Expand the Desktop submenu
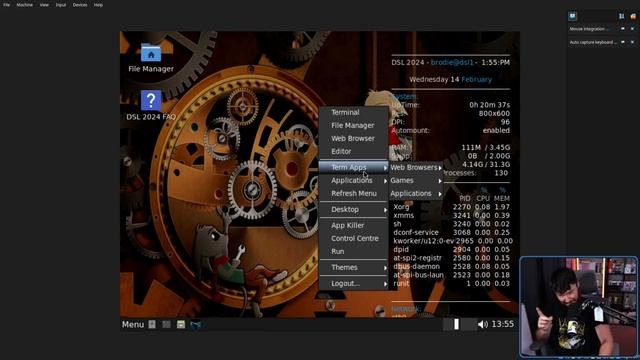Image resolution: width=640 pixels, height=360 pixels. [353, 209]
